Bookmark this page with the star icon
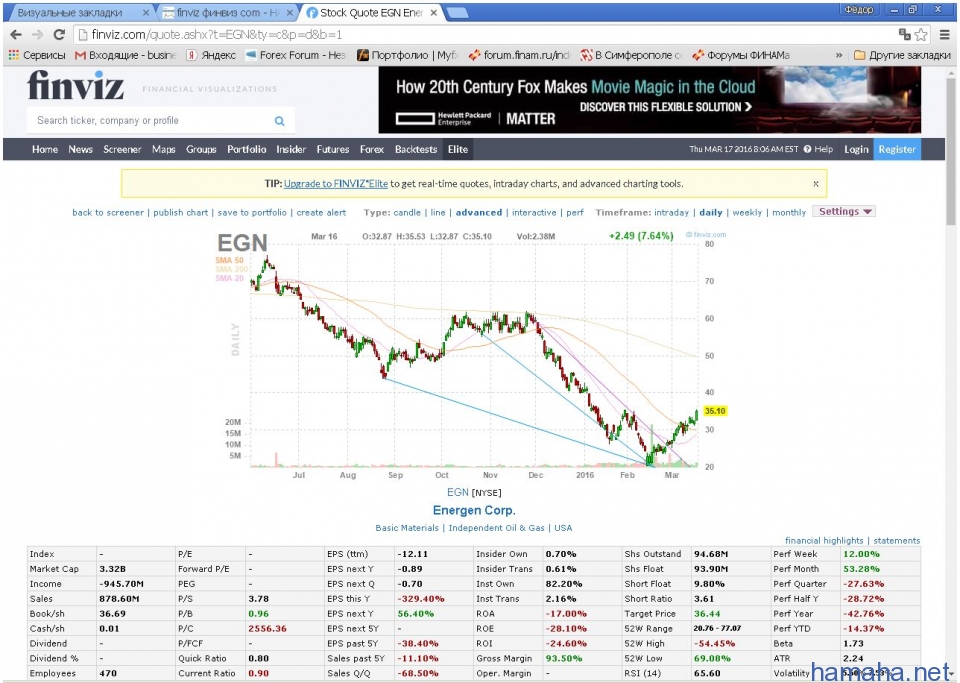Screen dimensions: 960x683 click(x=921, y=34)
